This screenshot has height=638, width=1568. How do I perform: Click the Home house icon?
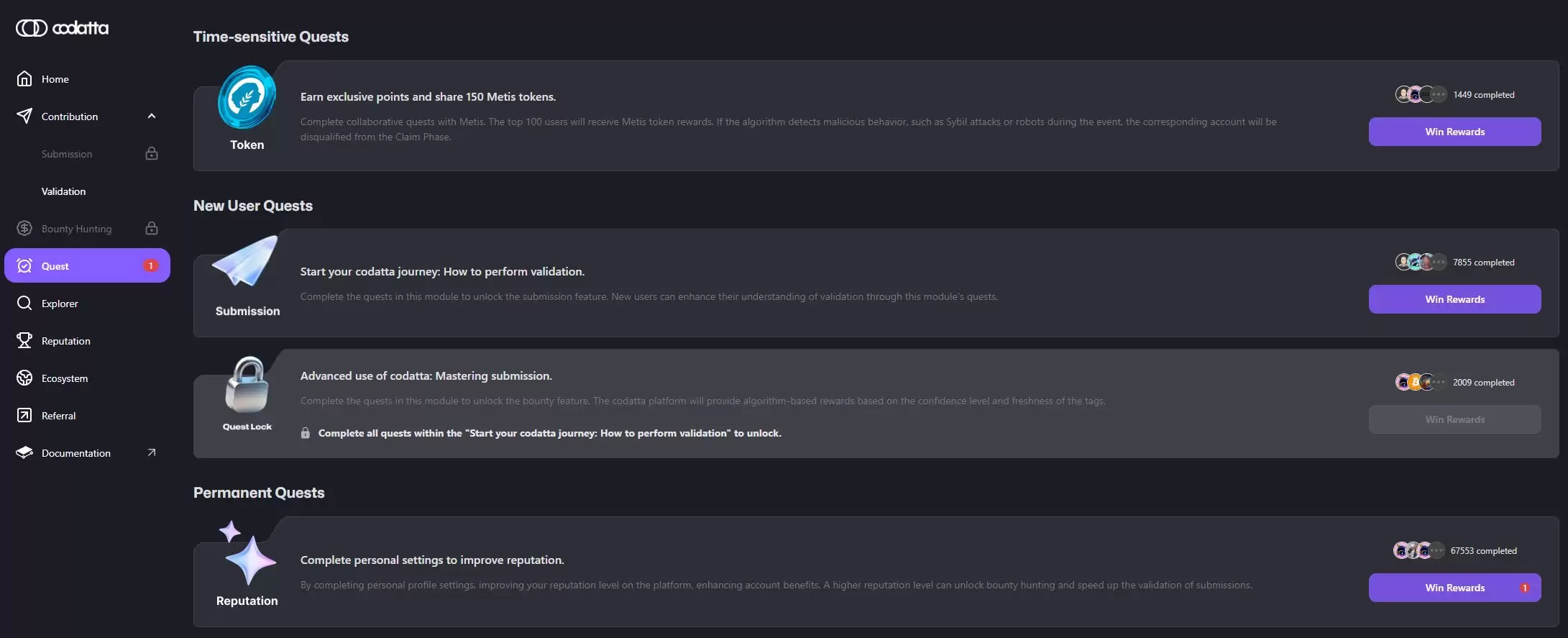pyautogui.click(x=24, y=79)
